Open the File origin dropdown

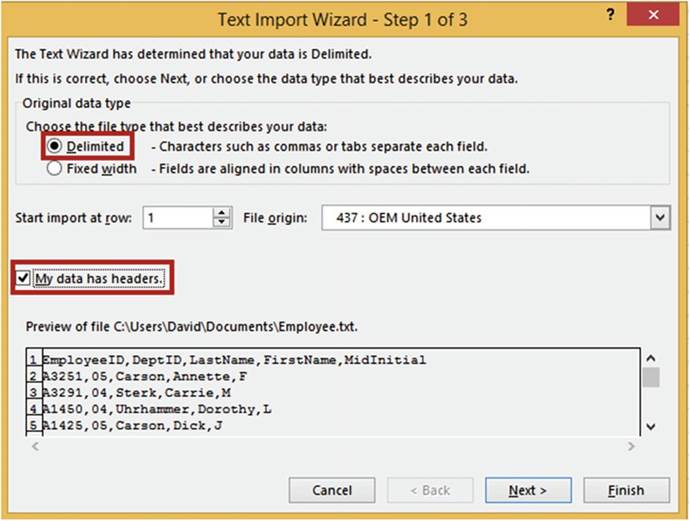pos(659,218)
